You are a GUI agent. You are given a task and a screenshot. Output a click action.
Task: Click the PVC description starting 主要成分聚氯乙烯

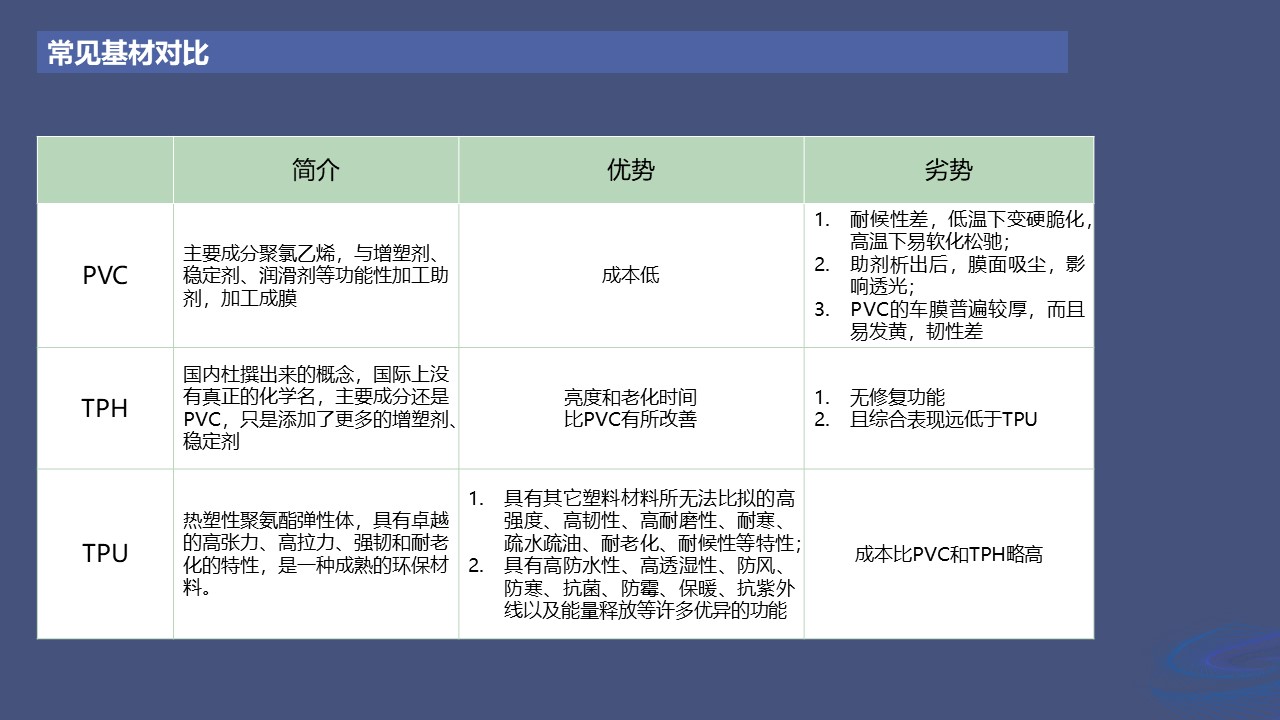pos(315,276)
